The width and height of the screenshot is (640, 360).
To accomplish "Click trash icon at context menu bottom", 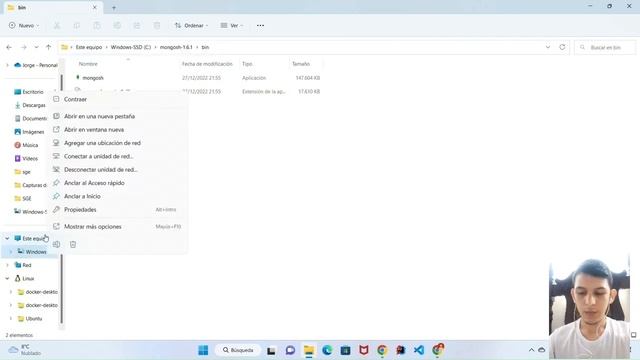I will [x=73, y=244].
